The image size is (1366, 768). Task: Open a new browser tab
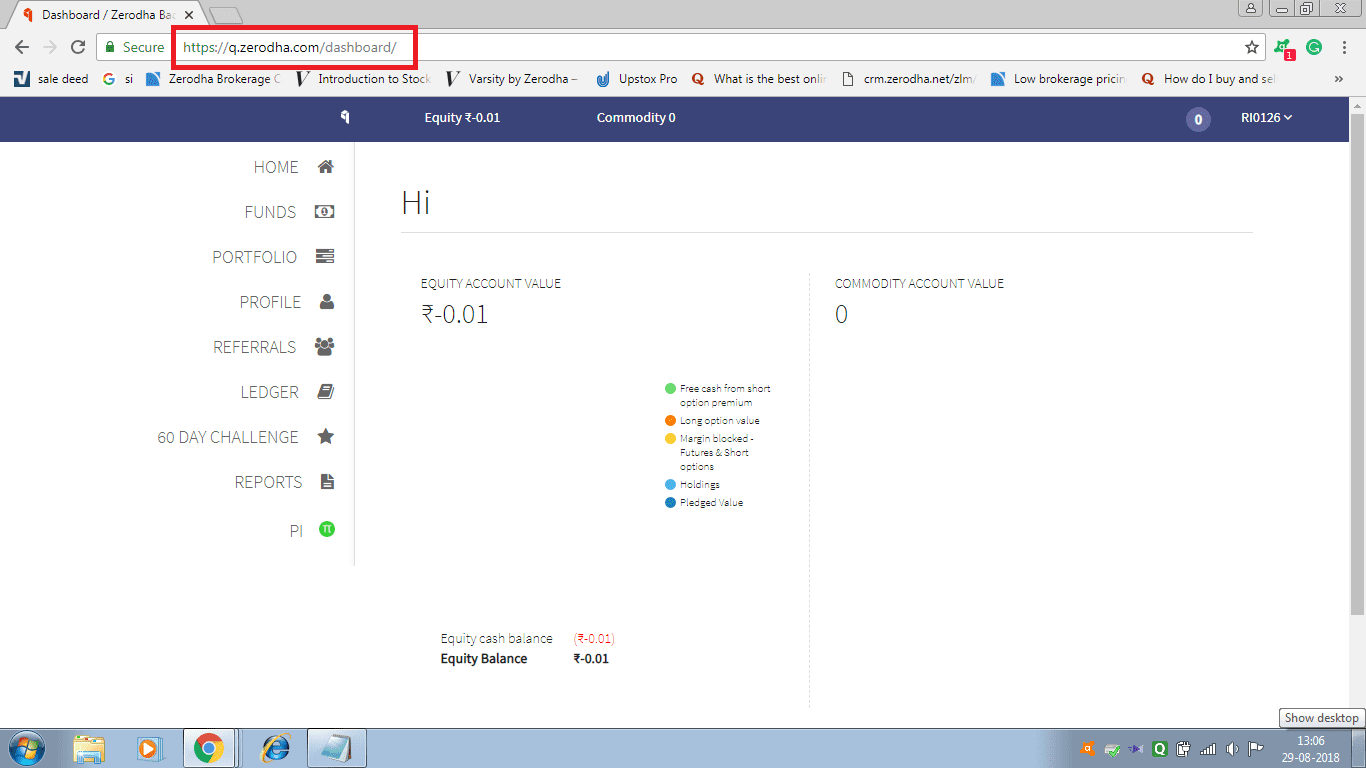pos(227,16)
